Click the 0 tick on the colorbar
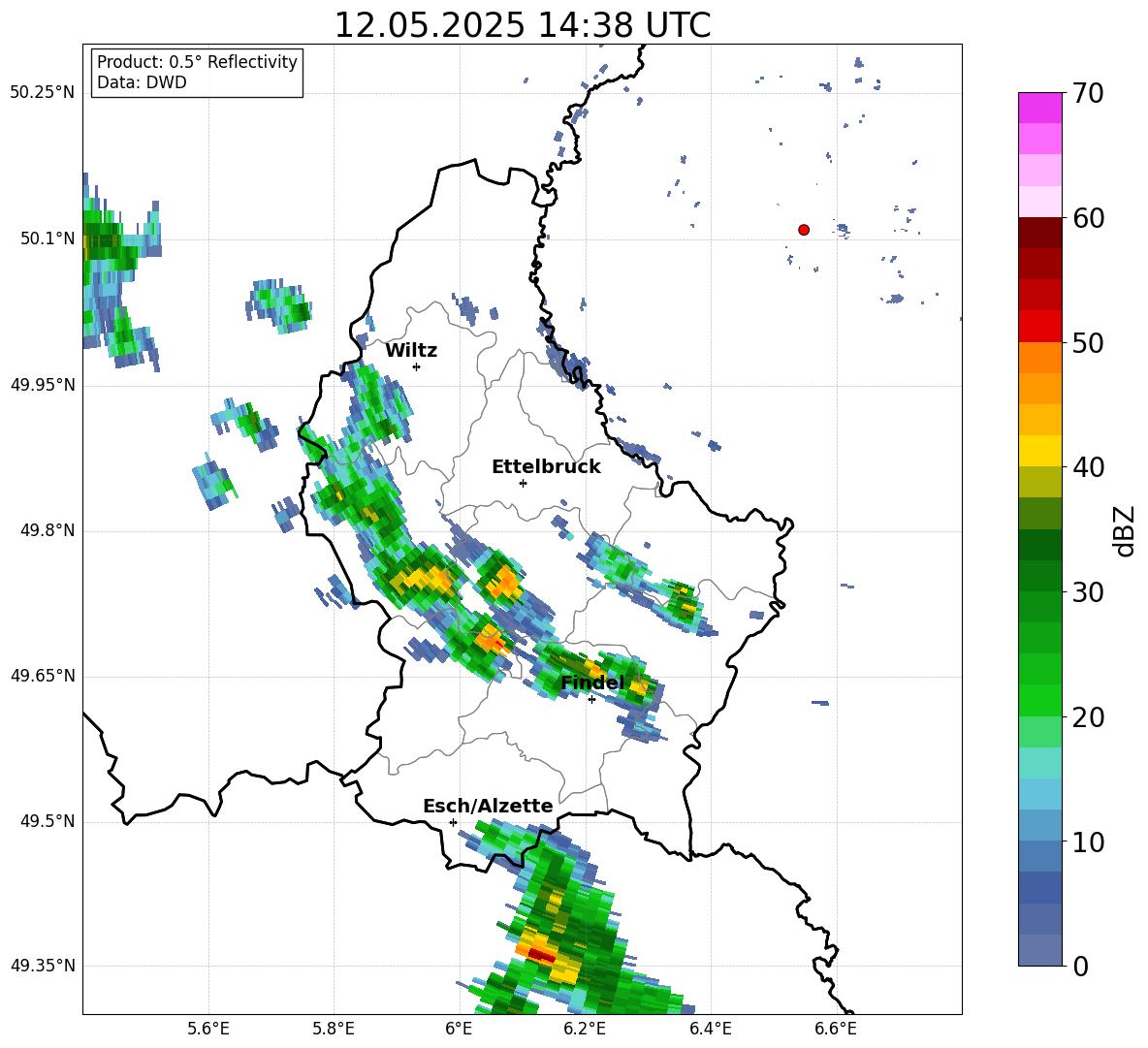This screenshot has height=1048, width=1148. [x=1080, y=966]
